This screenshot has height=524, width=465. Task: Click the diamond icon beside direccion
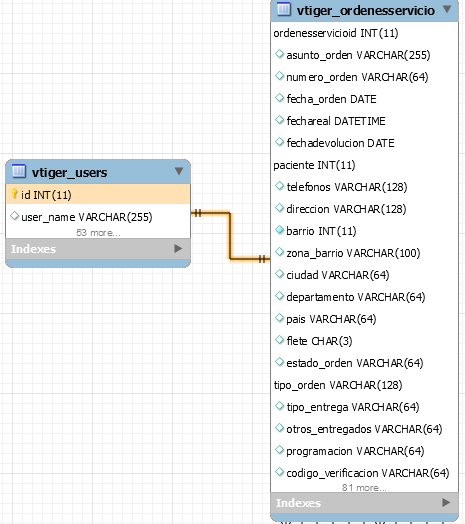279,208
